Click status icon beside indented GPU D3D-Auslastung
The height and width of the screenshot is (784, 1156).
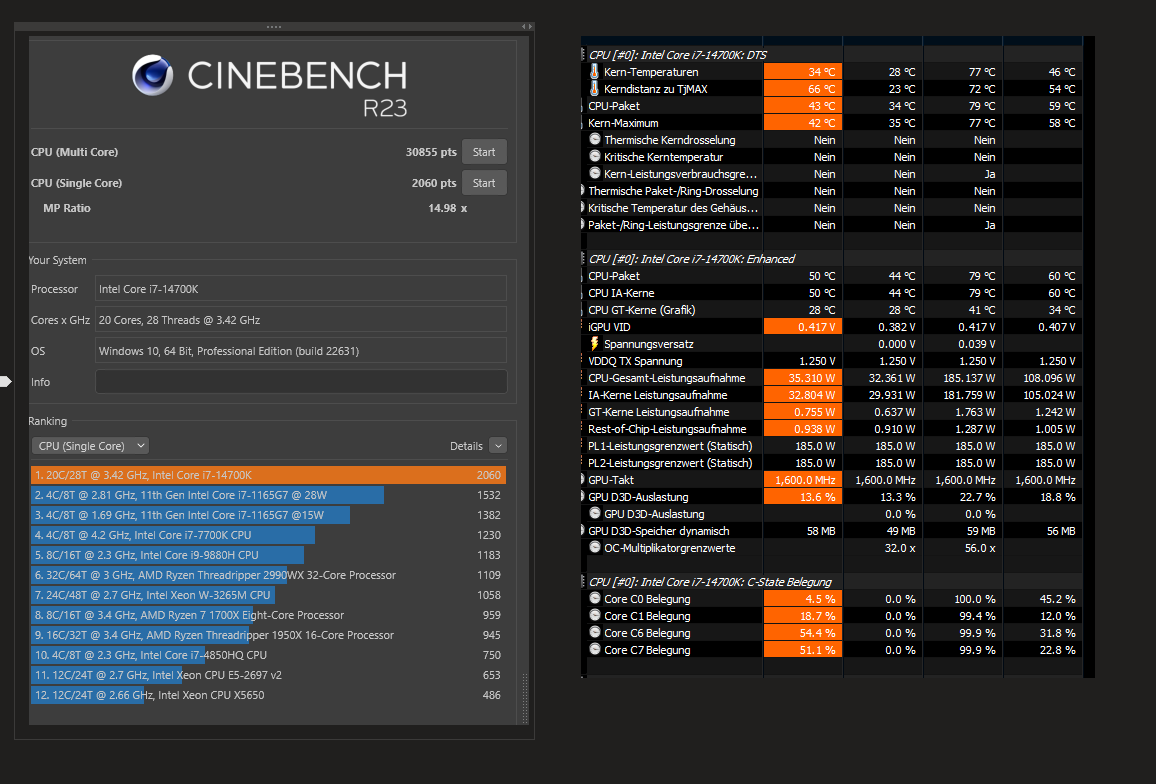pyautogui.click(x=594, y=513)
